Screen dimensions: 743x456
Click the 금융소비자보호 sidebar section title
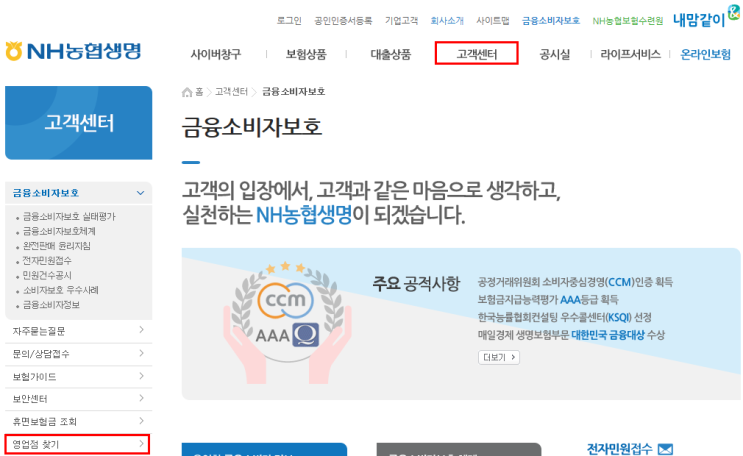point(45,193)
